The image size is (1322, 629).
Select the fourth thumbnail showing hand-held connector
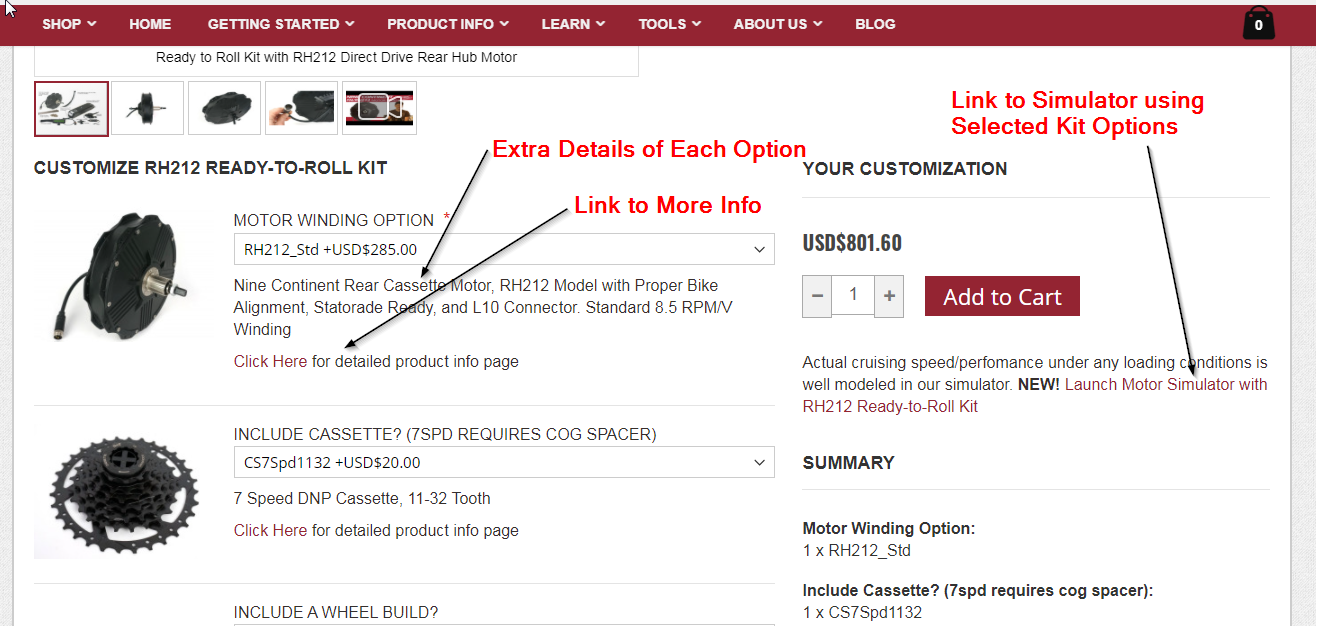pyautogui.click(x=302, y=108)
